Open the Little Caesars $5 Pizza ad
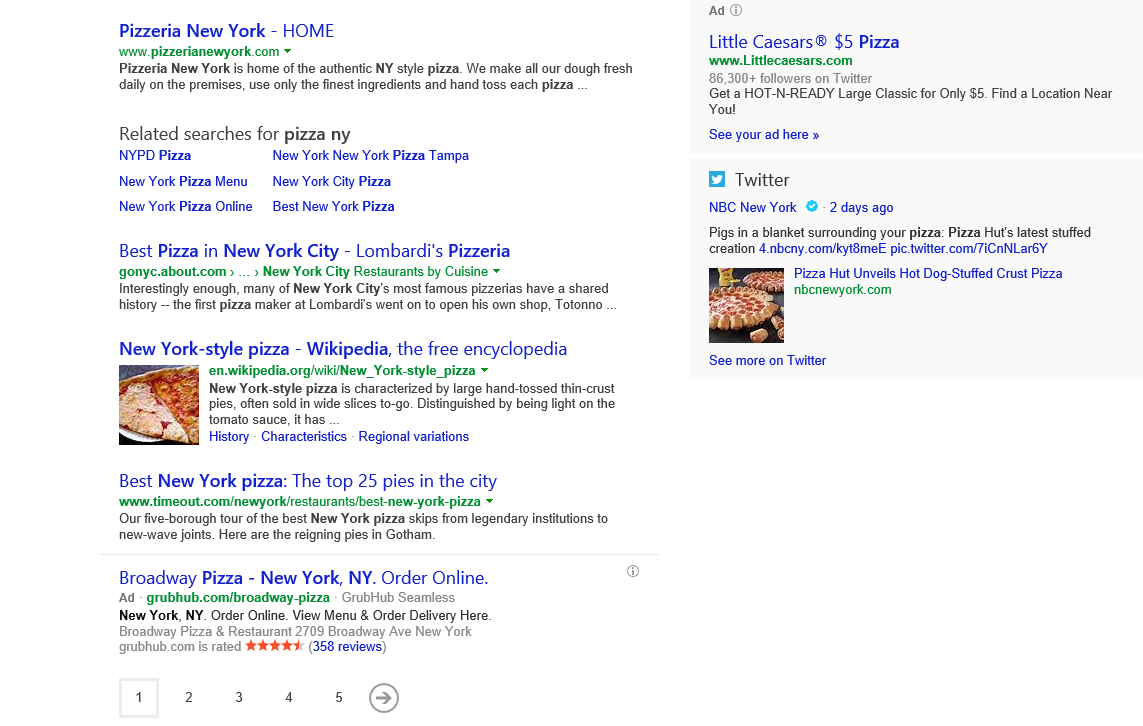Image resolution: width=1143 pixels, height=726 pixels. coord(804,42)
